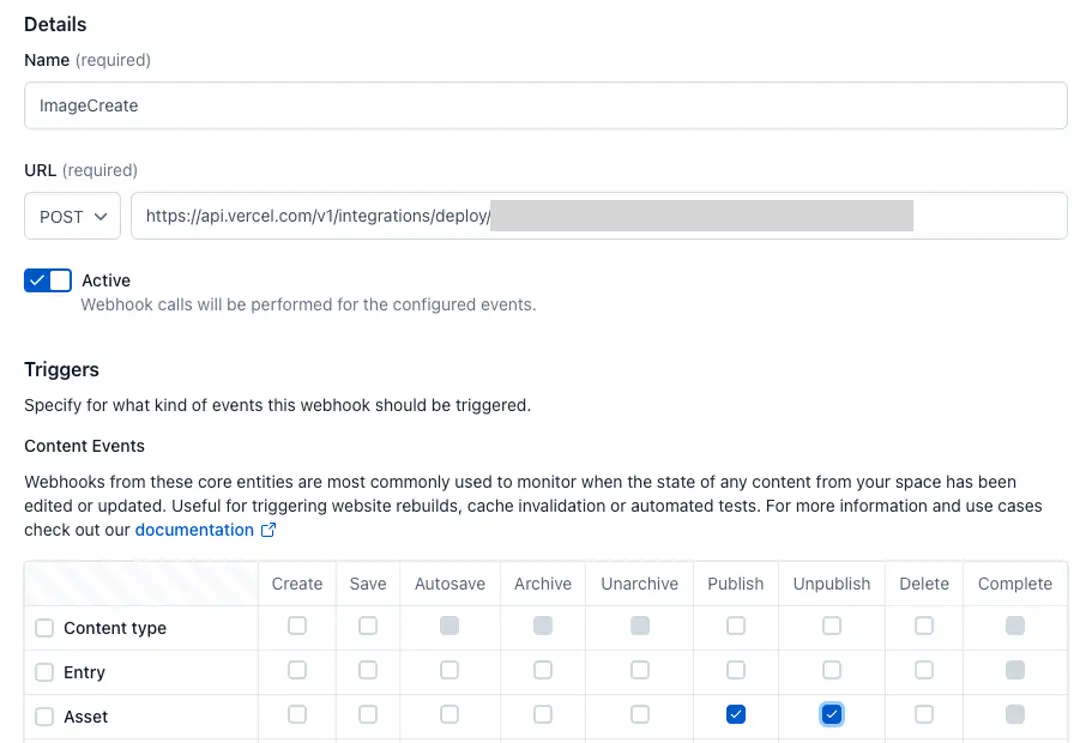This screenshot has width=1080, height=743.
Task: Select all events for Entry row
Action: [x=44, y=673]
